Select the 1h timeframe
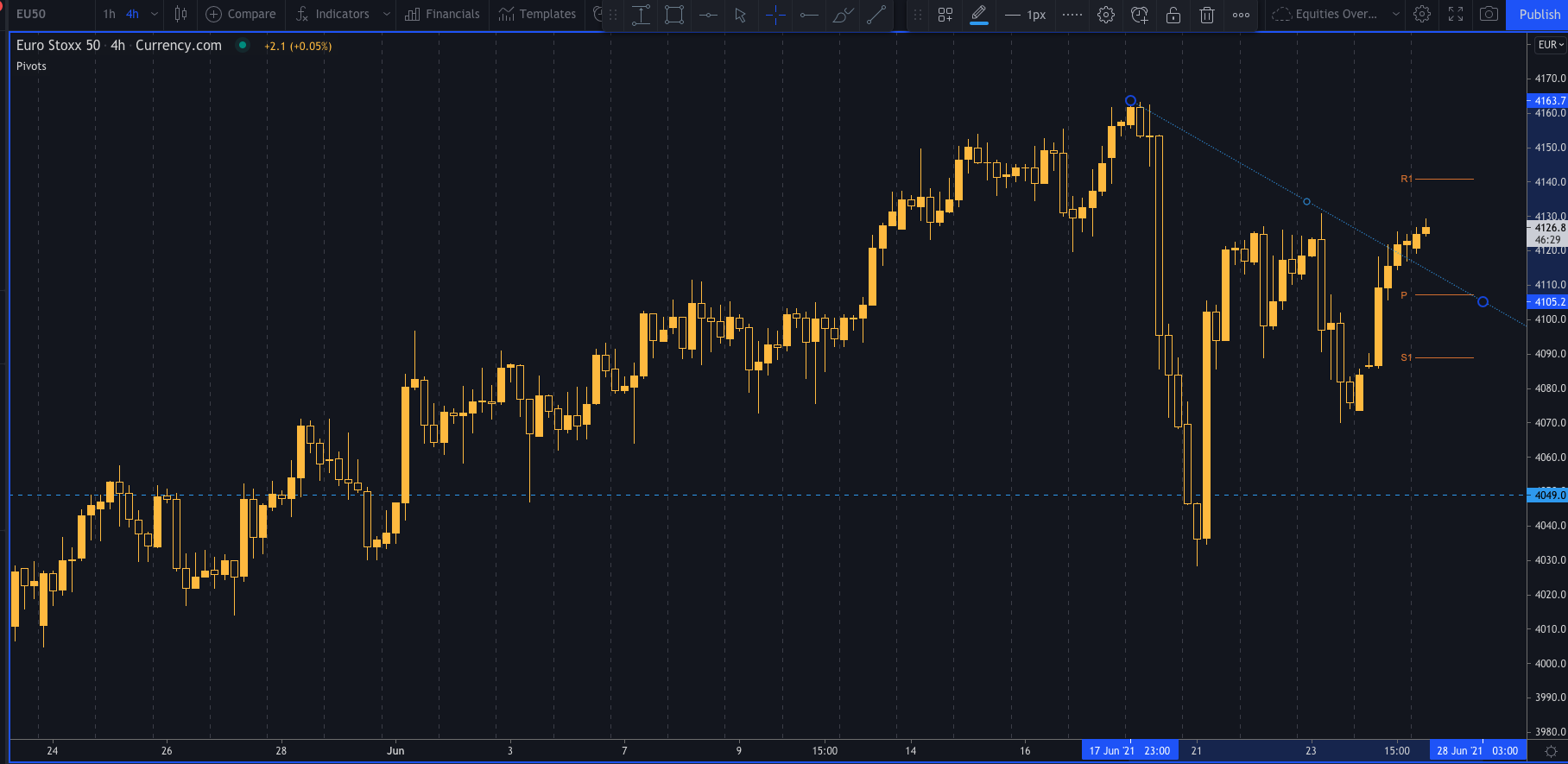 (110, 14)
